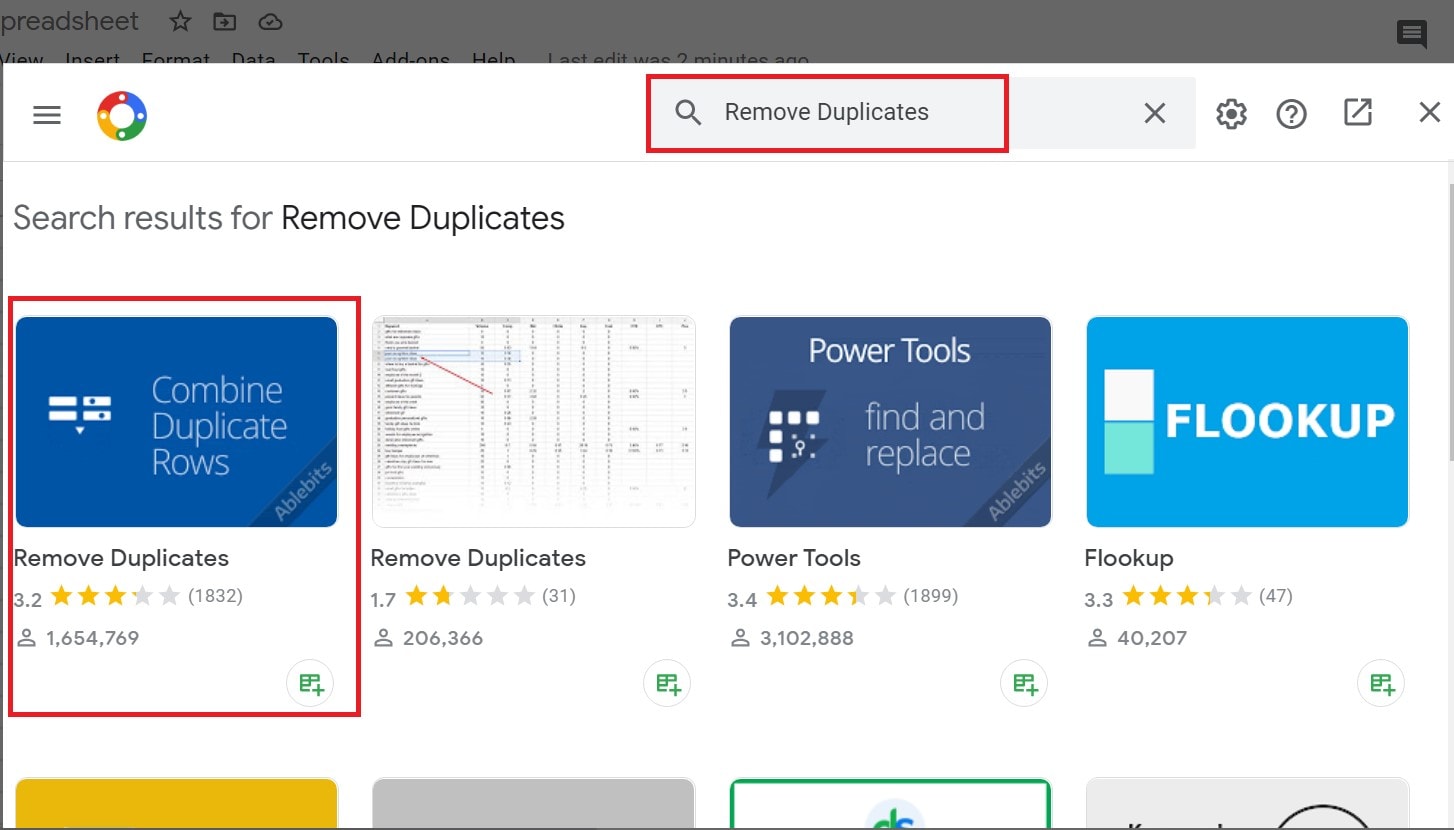
Task: Open the Marketplace settings gear
Action: 1230,113
